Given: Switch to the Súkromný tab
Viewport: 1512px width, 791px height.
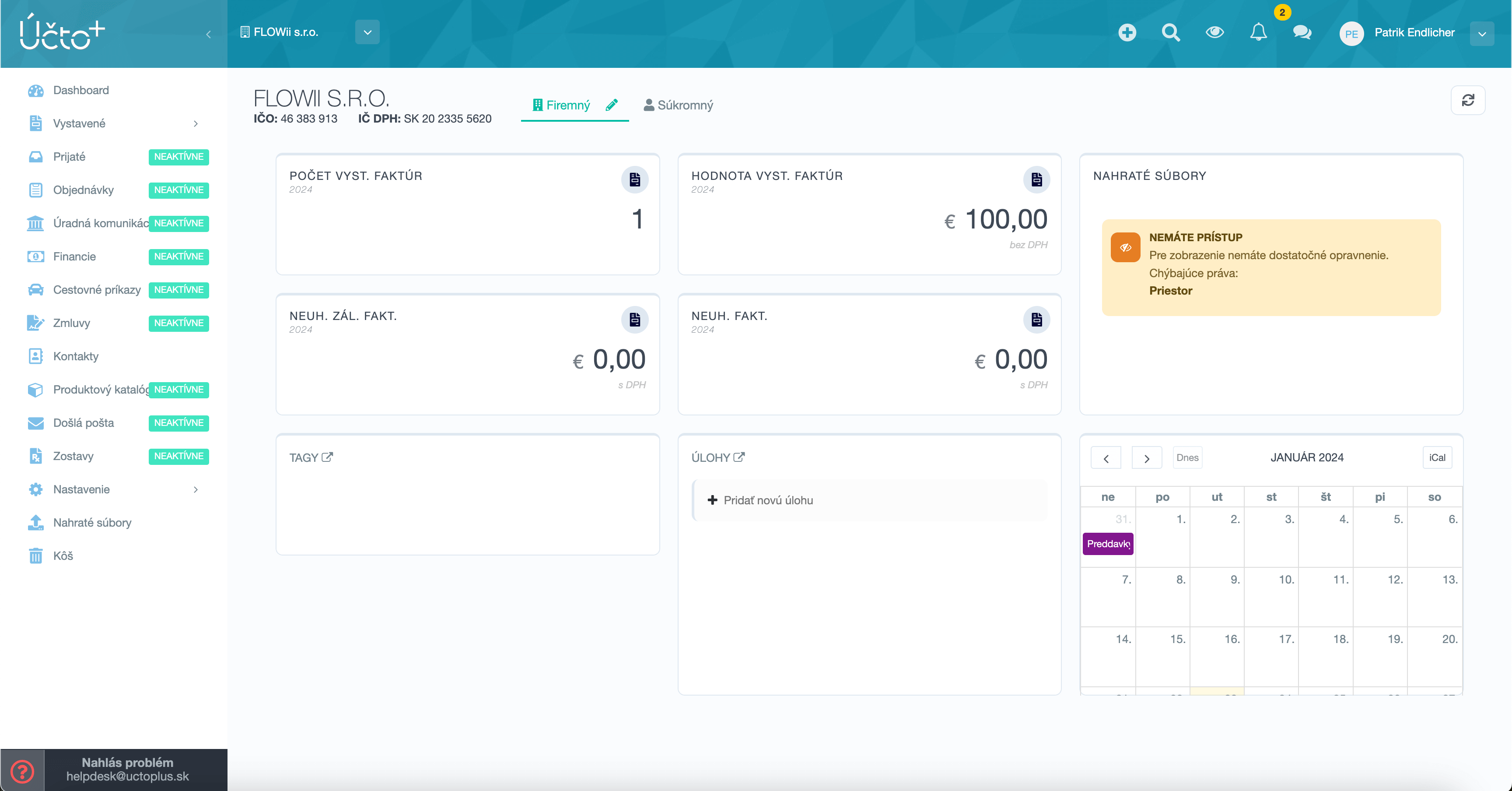Looking at the screenshot, I should click(x=679, y=105).
